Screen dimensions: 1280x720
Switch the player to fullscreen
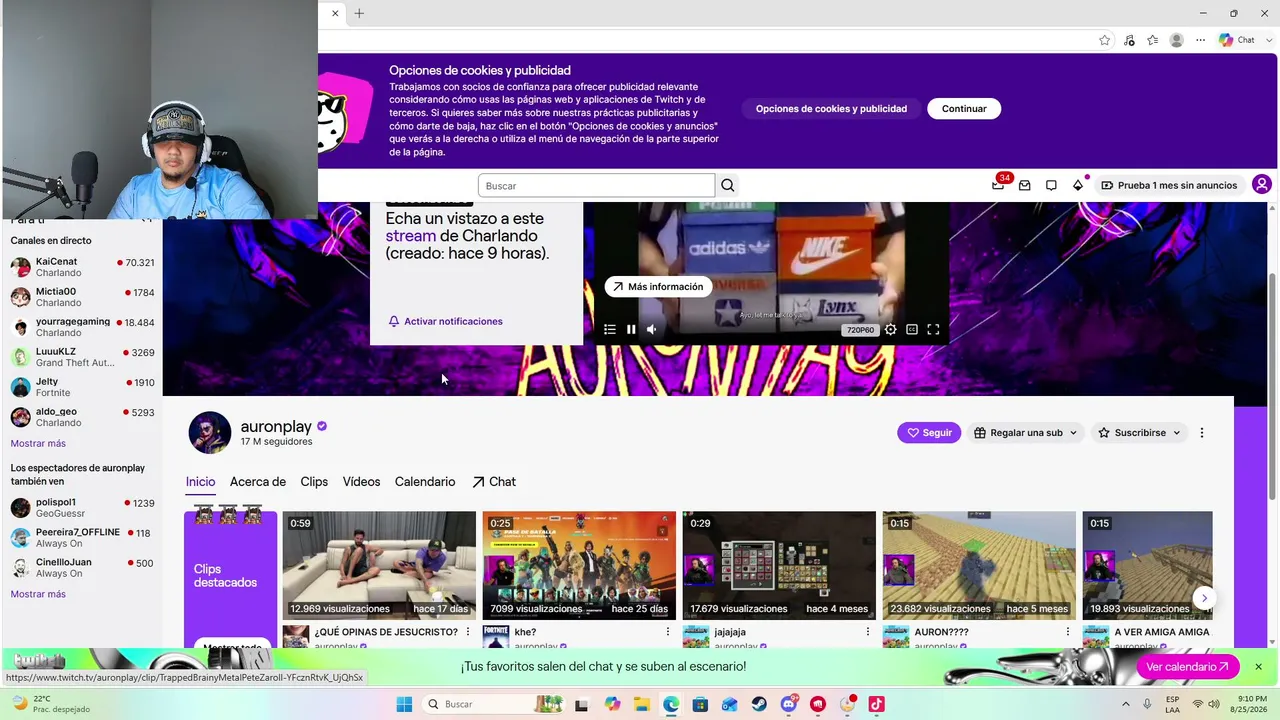[x=933, y=329]
